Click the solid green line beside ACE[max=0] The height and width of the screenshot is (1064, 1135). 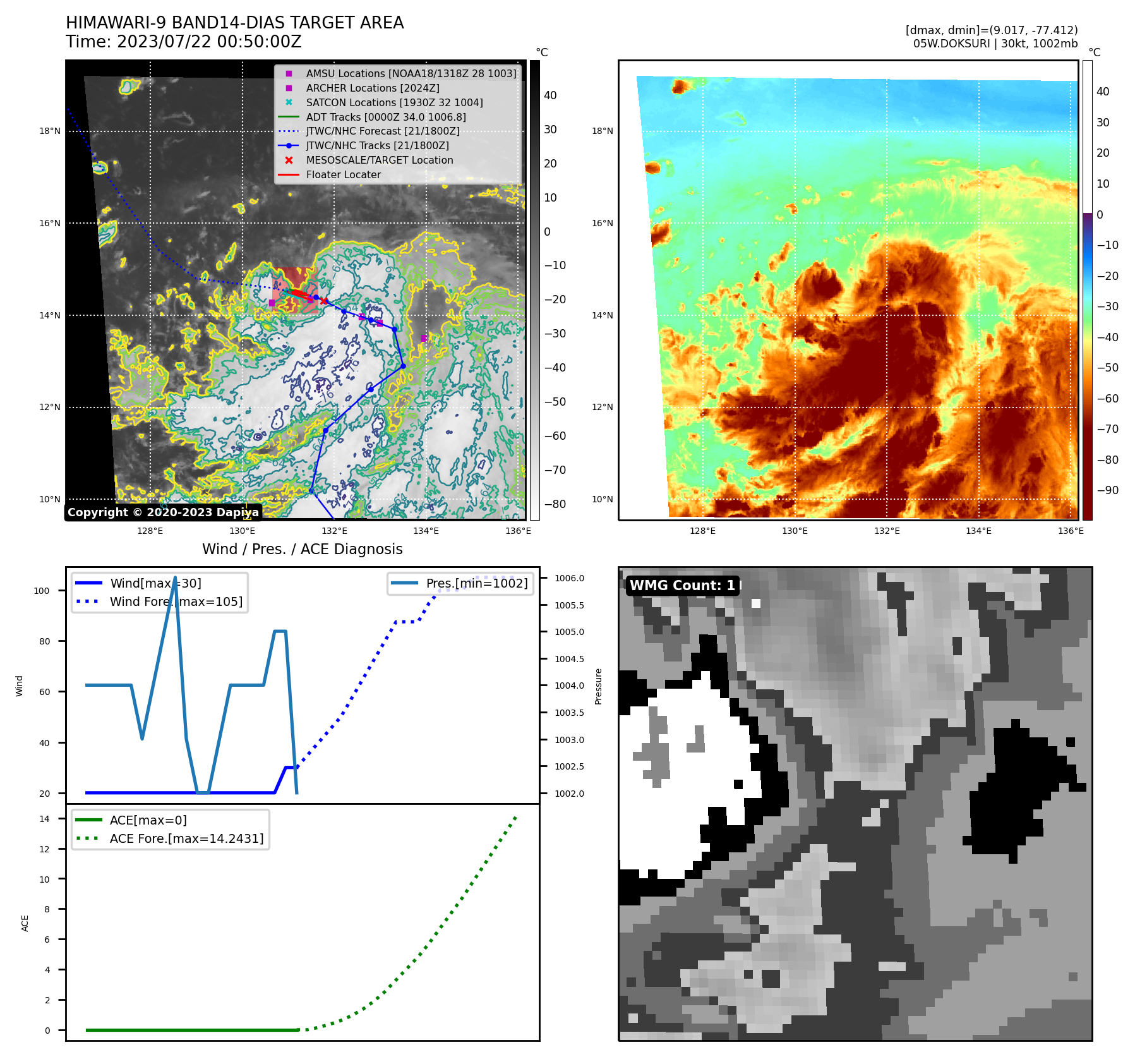click(88, 820)
